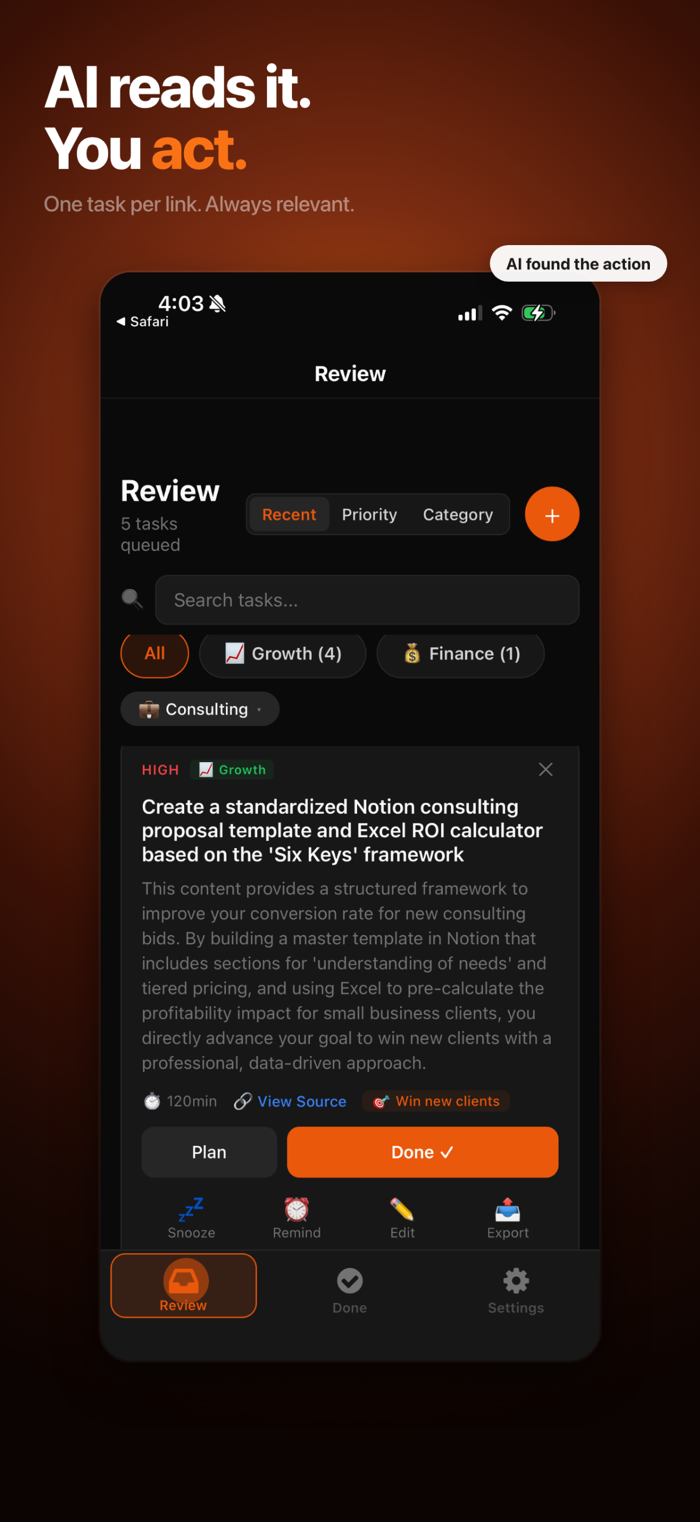
Task: Click the Export tray icon
Action: click(x=508, y=1209)
